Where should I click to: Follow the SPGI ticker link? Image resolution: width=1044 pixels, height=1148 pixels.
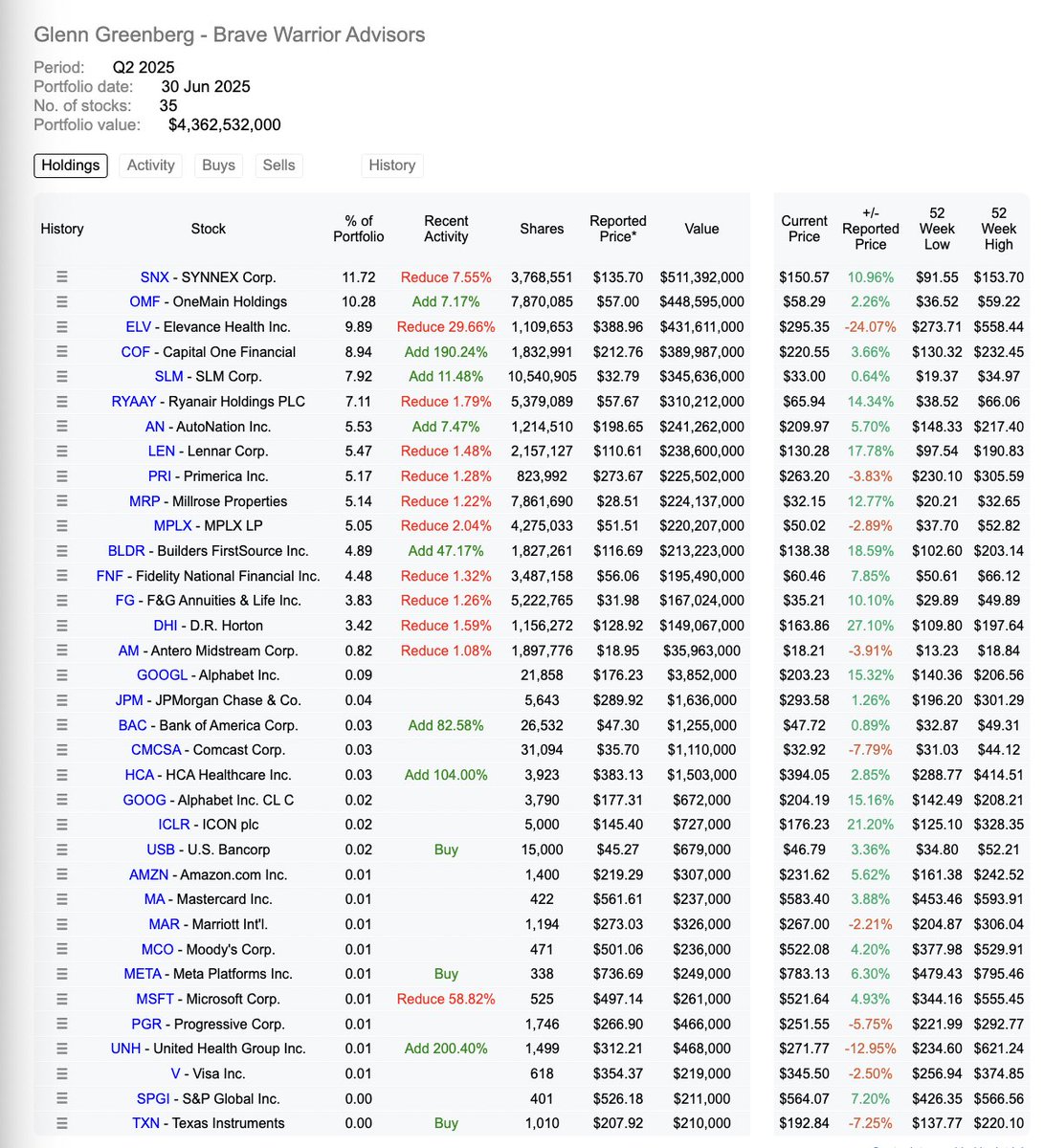(x=153, y=1098)
